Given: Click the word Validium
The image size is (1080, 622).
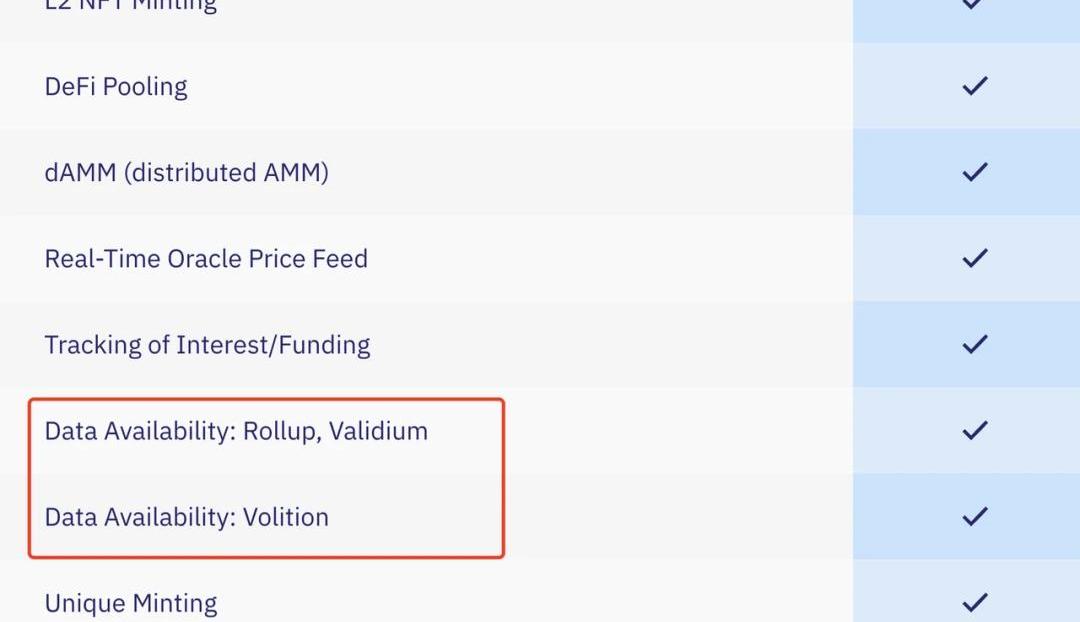Looking at the screenshot, I should [x=378, y=431].
